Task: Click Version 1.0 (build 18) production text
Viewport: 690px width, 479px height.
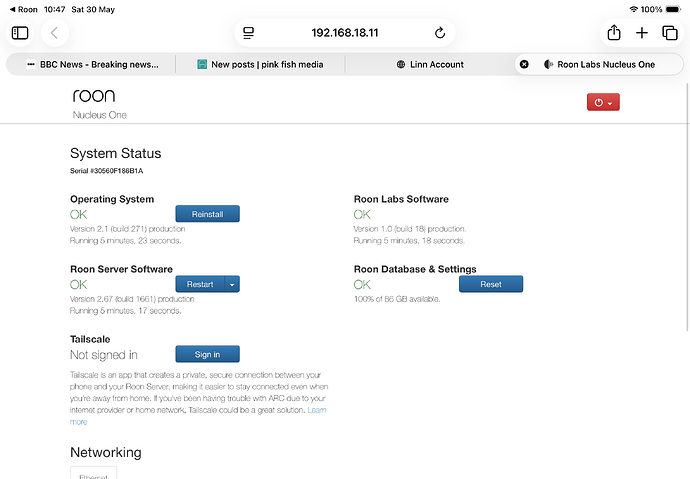Action: coord(410,229)
